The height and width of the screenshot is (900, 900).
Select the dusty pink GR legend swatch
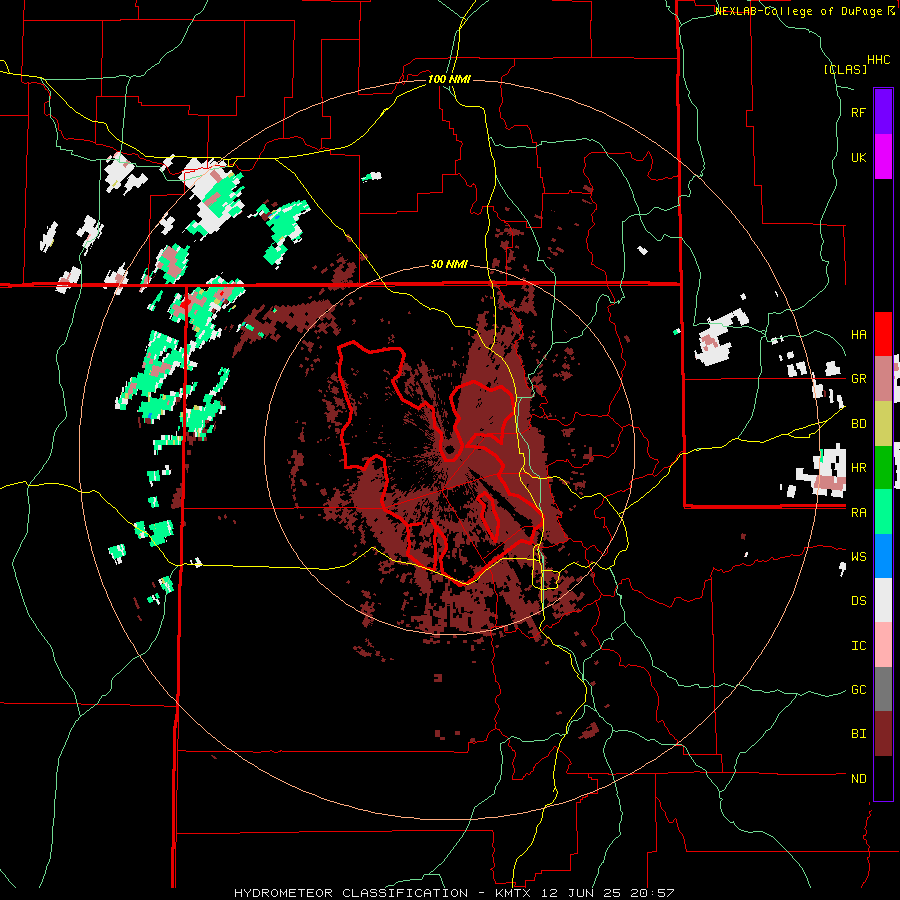(883, 379)
